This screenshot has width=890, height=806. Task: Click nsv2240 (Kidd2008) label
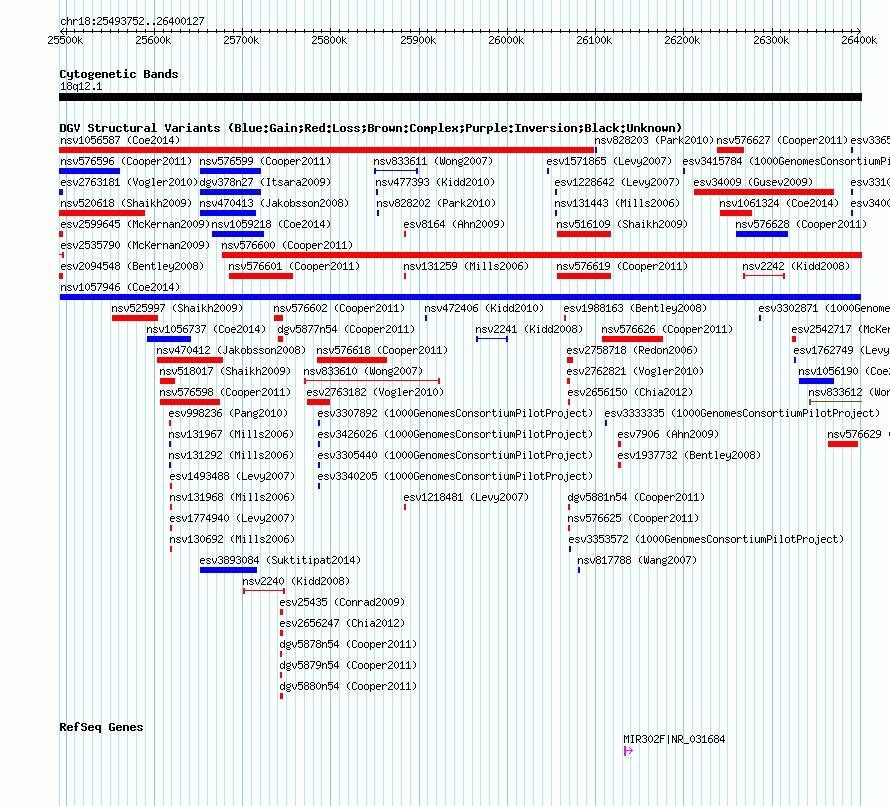296,581
